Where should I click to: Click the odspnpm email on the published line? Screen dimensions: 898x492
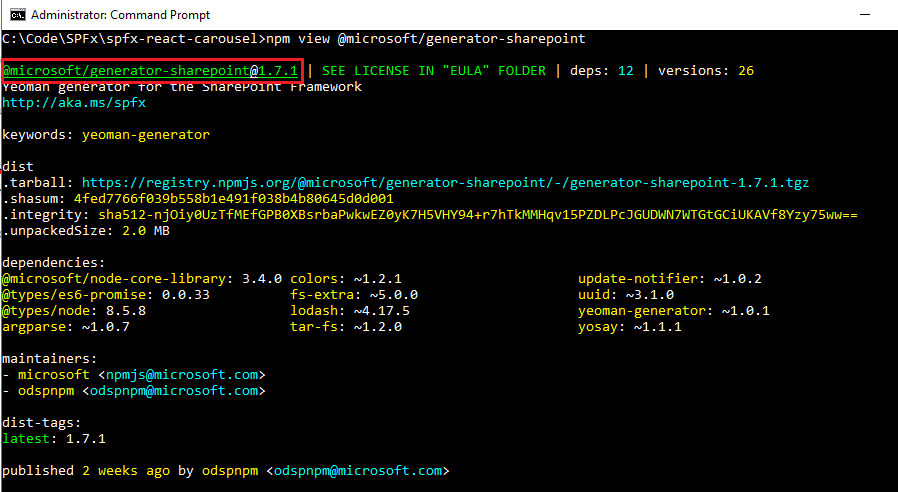(358, 470)
